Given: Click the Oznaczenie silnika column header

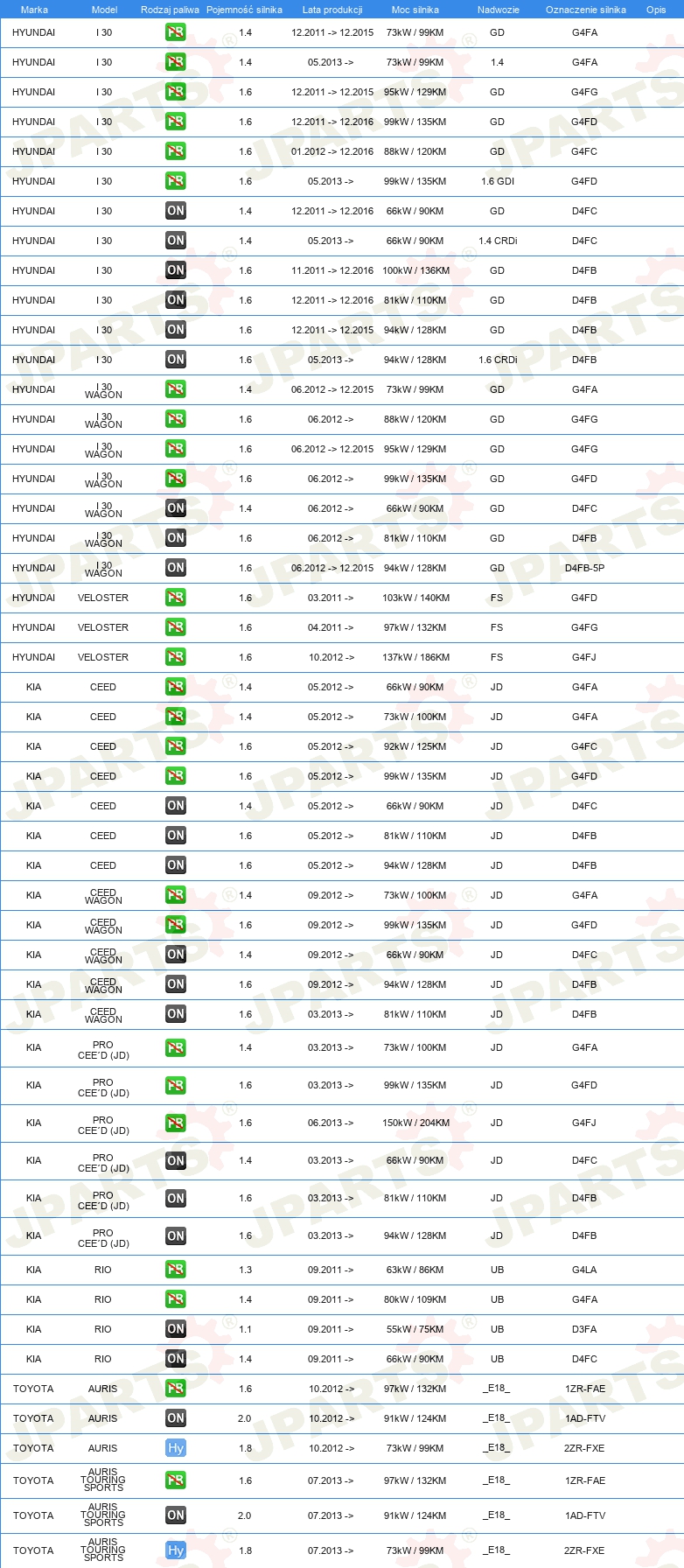Looking at the screenshot, I should point(586,10).
